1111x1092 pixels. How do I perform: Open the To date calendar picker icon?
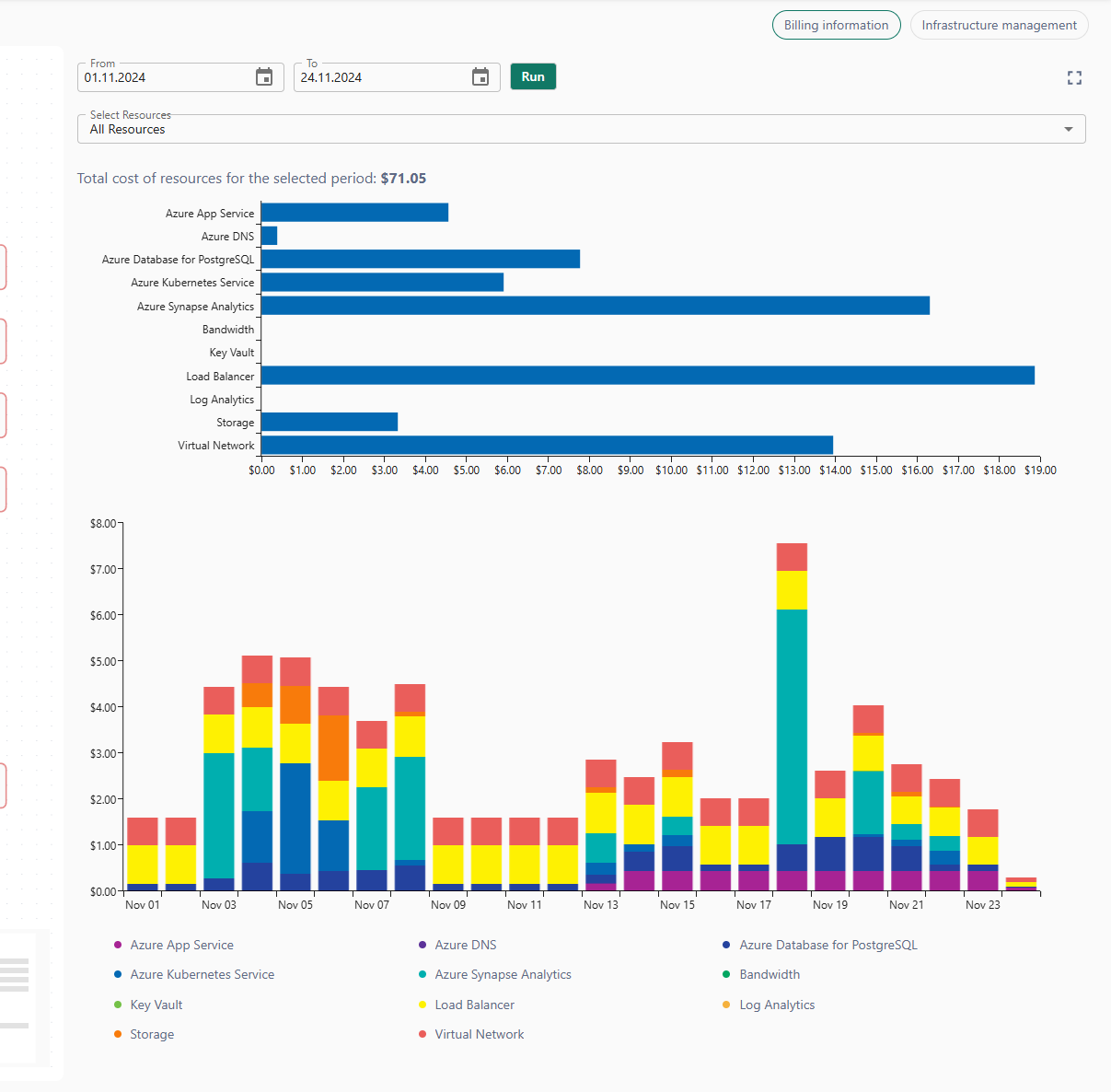[480, 77]
